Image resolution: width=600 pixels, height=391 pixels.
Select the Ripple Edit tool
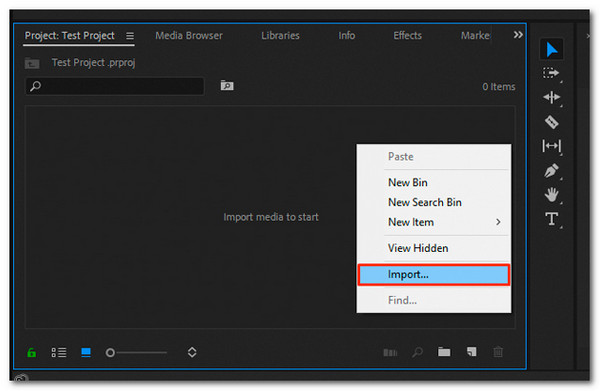[551, 97]
